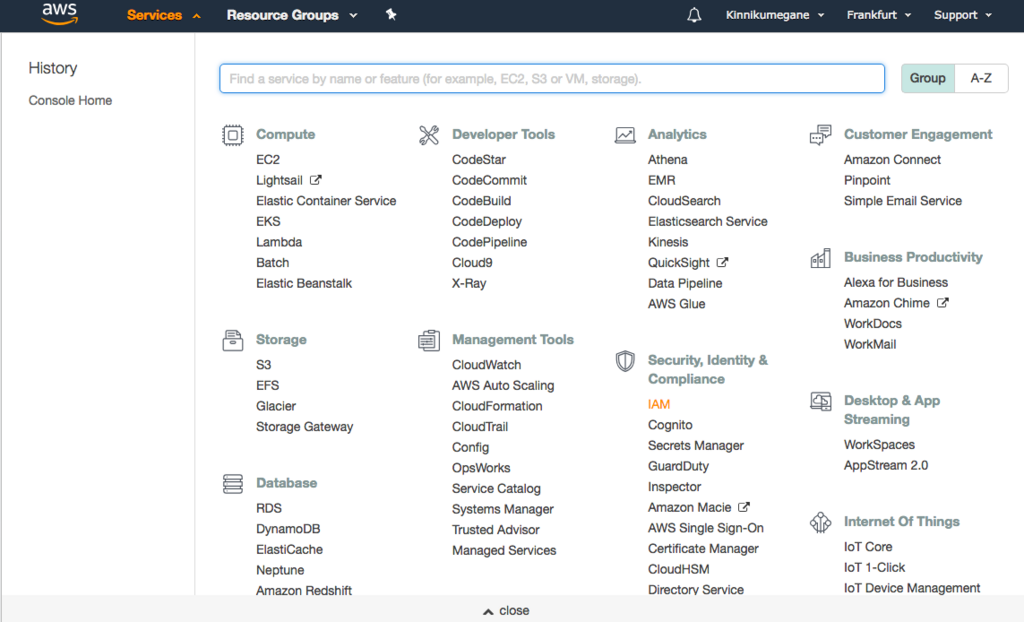Screen dimensions: 1024x622
Task: Open the Support menu
Action: 962,15
